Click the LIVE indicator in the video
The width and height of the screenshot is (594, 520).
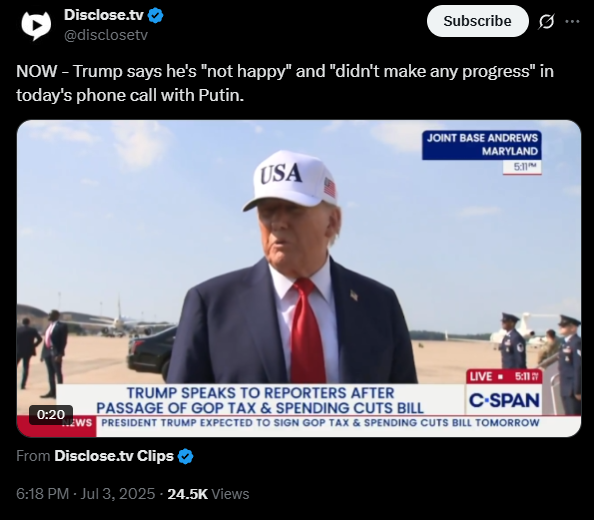click(x=482, y=376)
